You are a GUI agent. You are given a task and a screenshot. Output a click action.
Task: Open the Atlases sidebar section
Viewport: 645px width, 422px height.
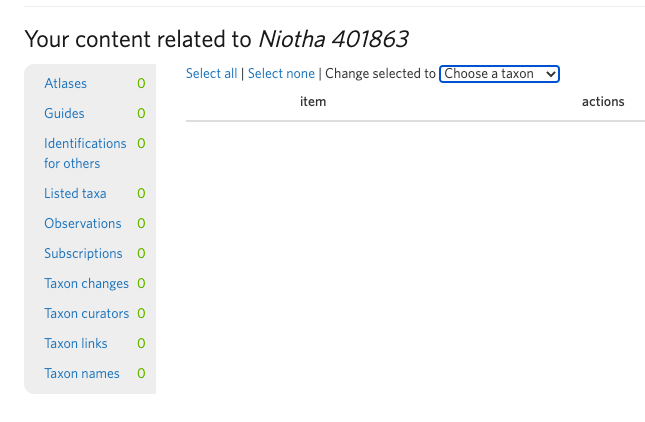(65, 83)
